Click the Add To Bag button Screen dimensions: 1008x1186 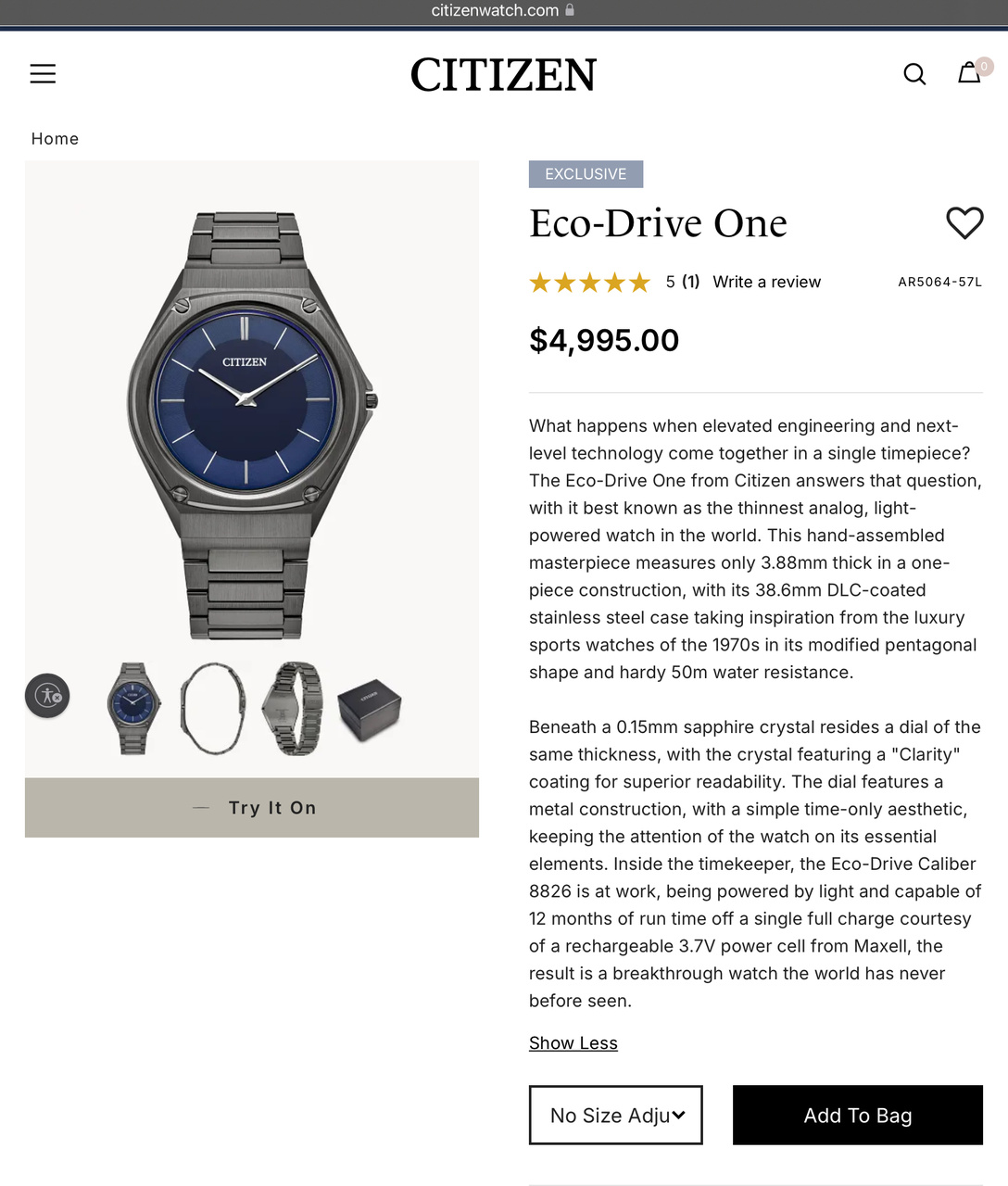click(858, 1115)
